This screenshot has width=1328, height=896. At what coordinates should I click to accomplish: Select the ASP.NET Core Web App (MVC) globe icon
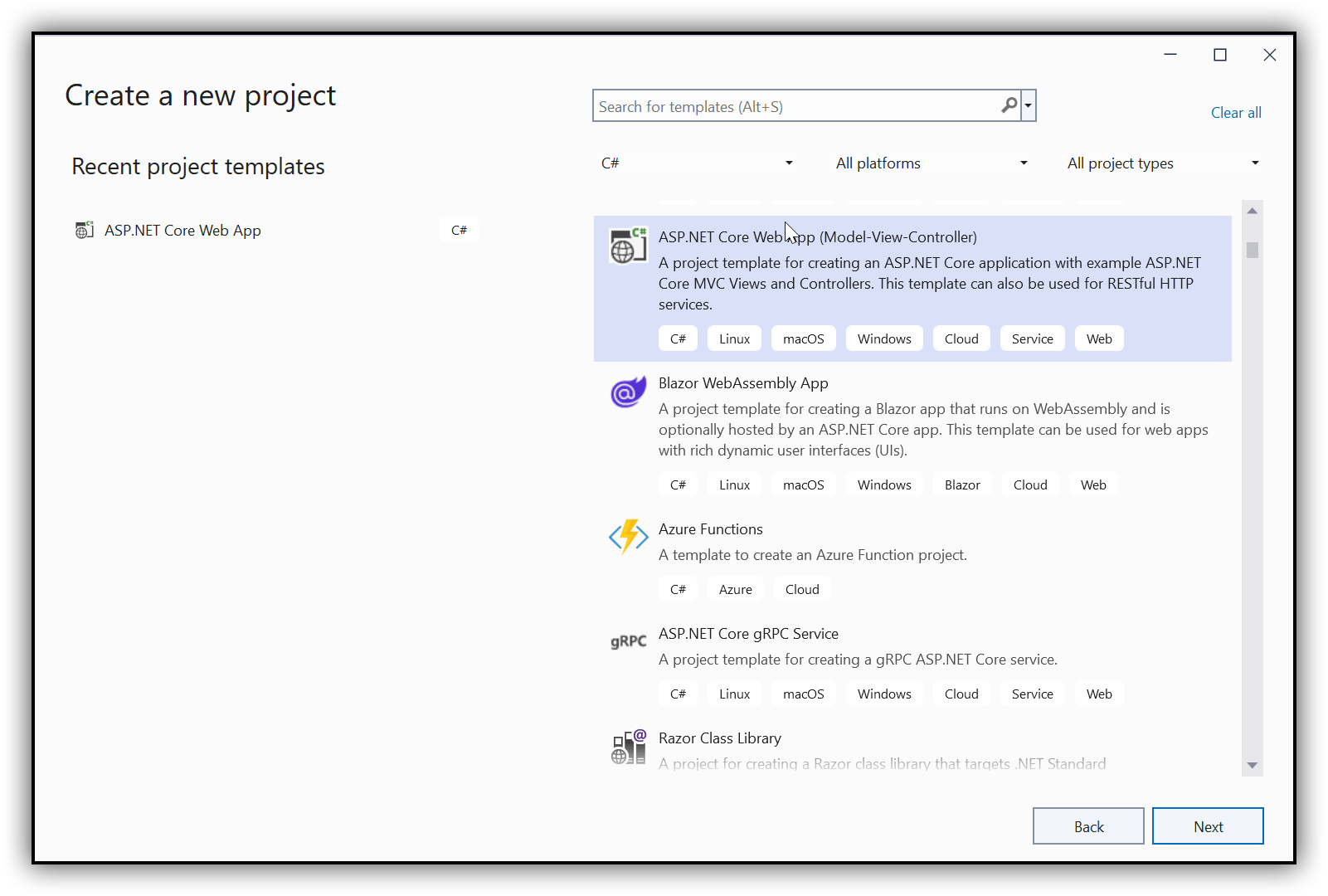point(628,246)
